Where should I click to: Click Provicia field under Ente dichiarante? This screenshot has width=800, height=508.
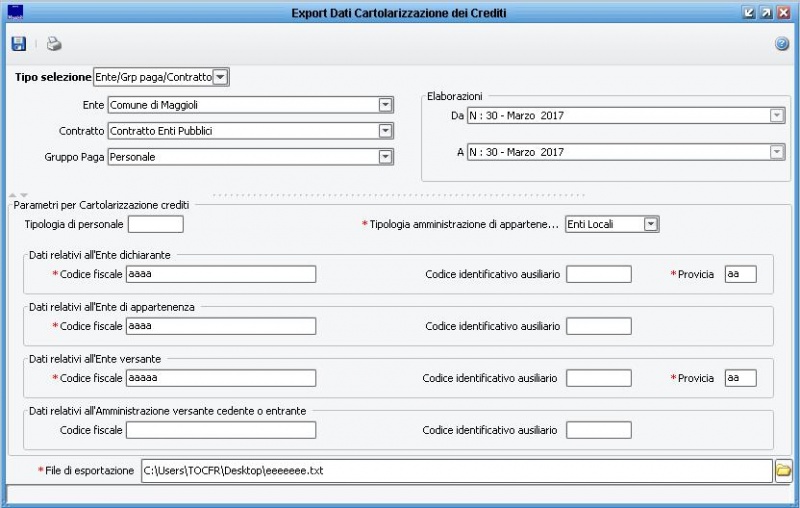click(741, 274)
